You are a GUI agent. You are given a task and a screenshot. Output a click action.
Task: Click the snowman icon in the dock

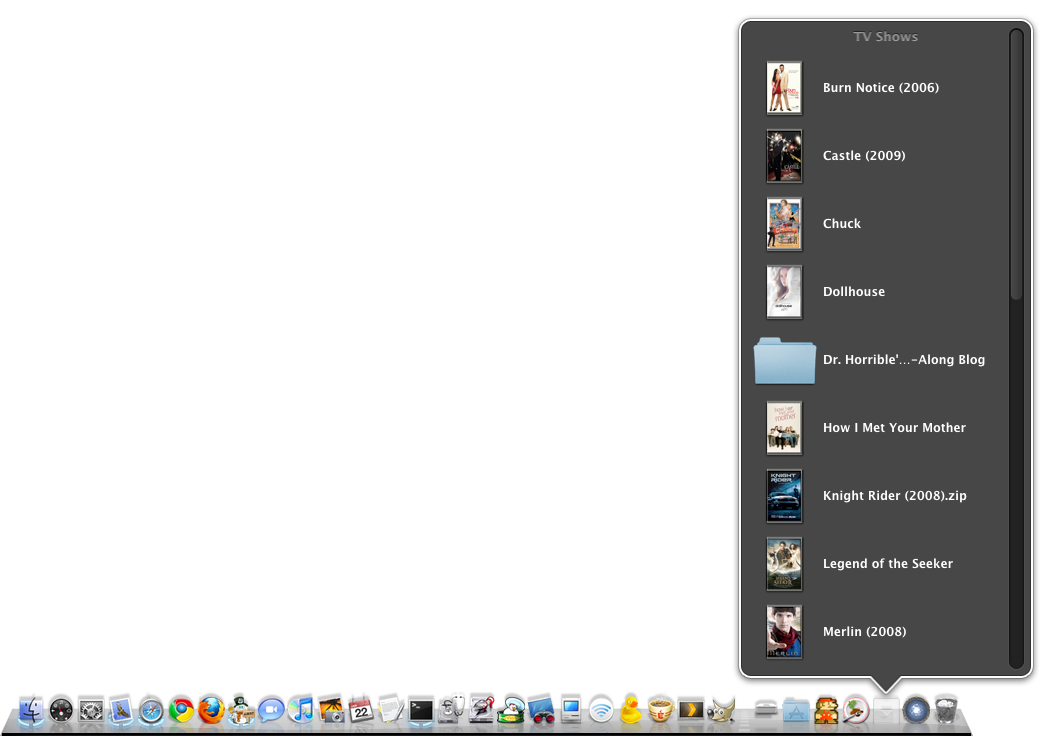tap(241, 710)
